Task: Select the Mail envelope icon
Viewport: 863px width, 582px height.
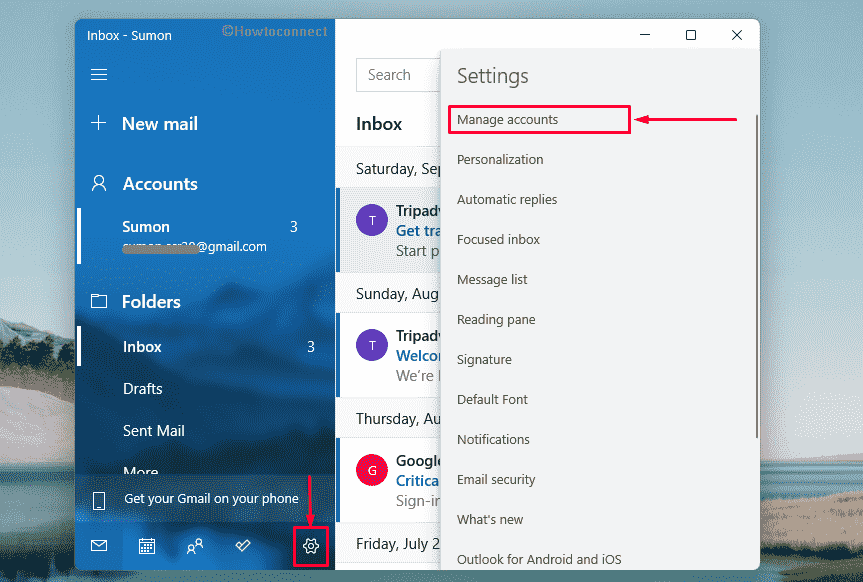Action: pyautogui.click(x=98, y=545)
